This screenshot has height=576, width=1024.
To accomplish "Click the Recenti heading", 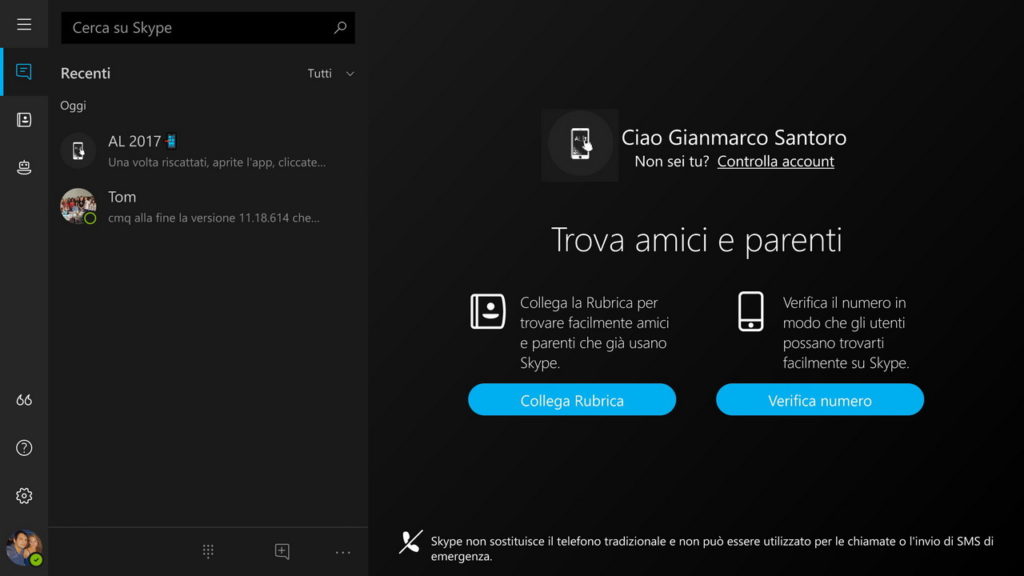I will [86, 73].
